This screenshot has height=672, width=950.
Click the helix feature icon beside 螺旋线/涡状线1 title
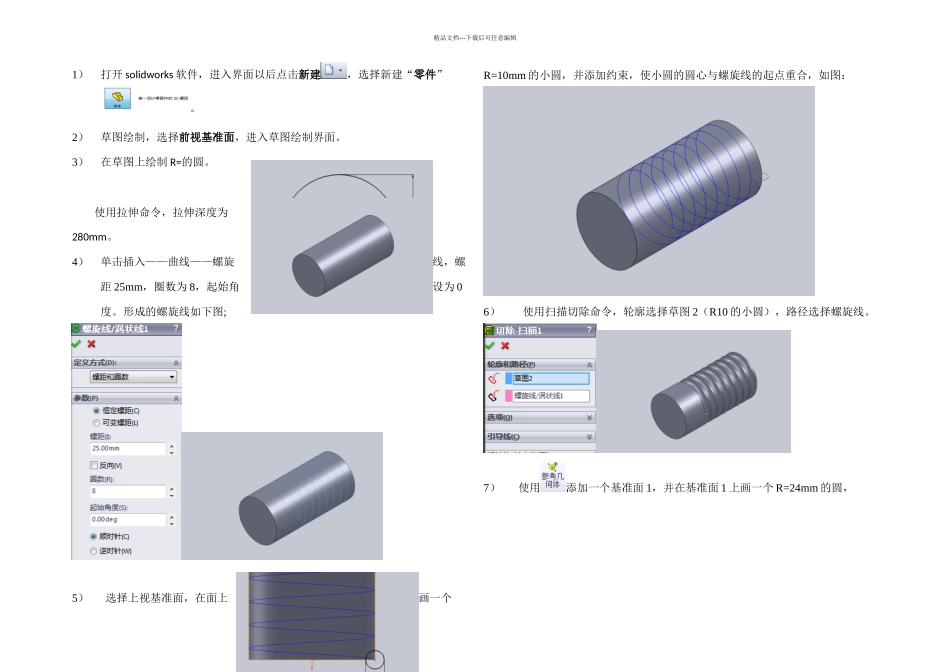(x=76, y=328)
